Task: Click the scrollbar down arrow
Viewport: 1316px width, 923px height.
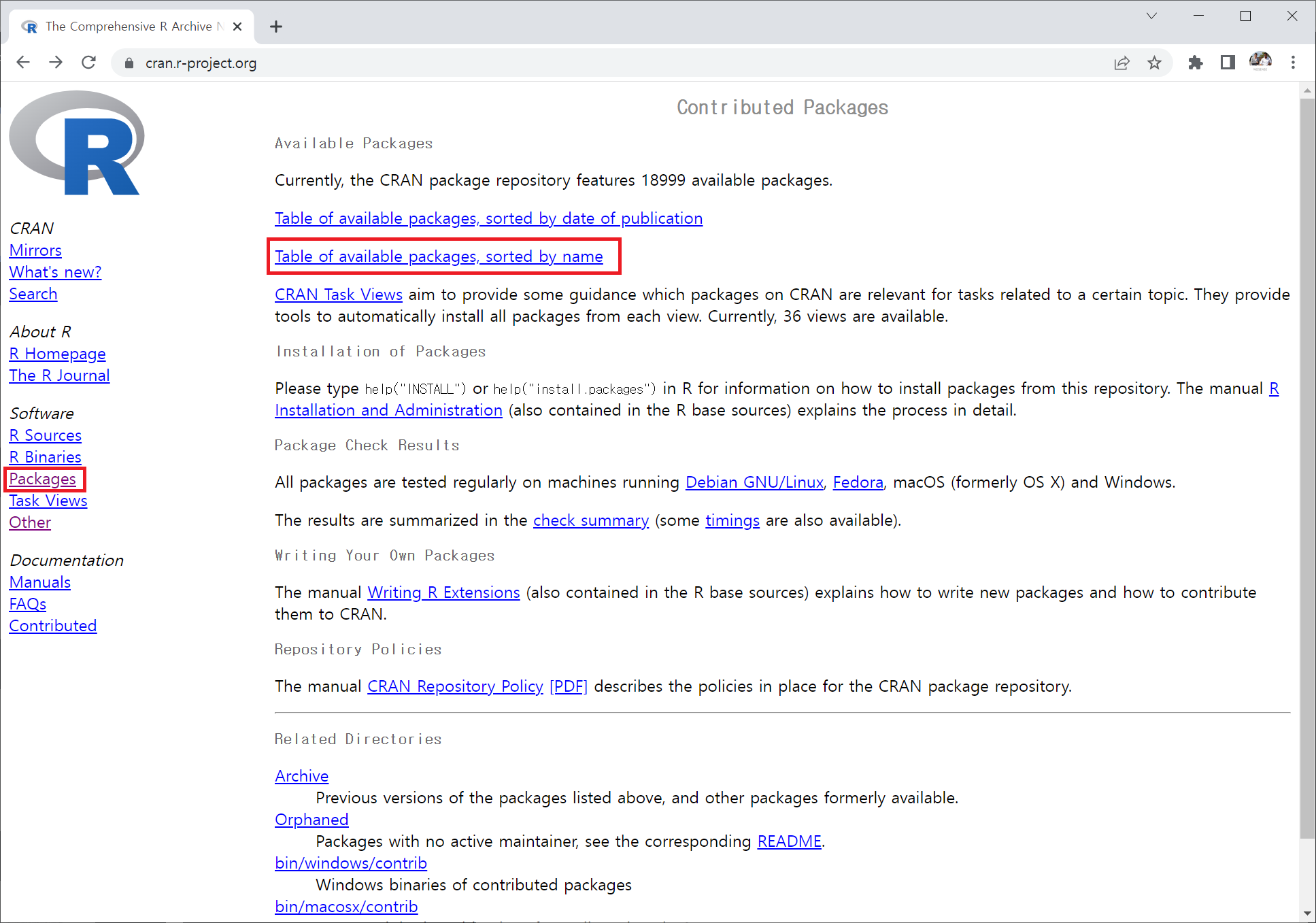Action: [x=1307, y=913]
